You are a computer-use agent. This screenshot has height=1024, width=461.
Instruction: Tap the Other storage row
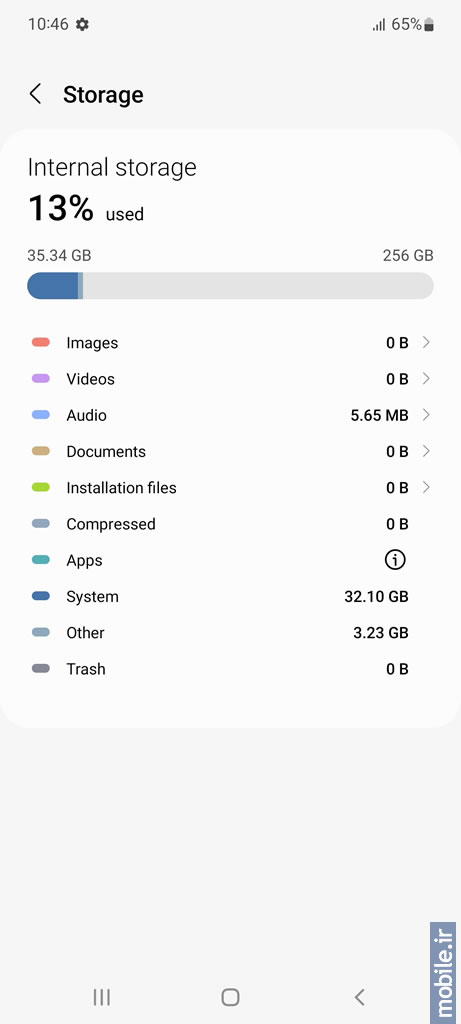230,633
